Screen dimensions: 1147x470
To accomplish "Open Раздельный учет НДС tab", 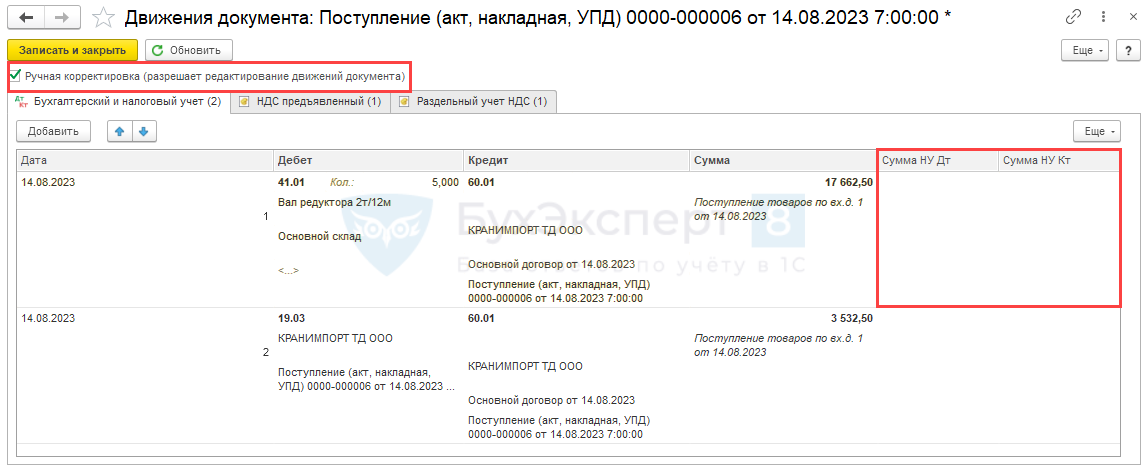I will pos(473,102).
